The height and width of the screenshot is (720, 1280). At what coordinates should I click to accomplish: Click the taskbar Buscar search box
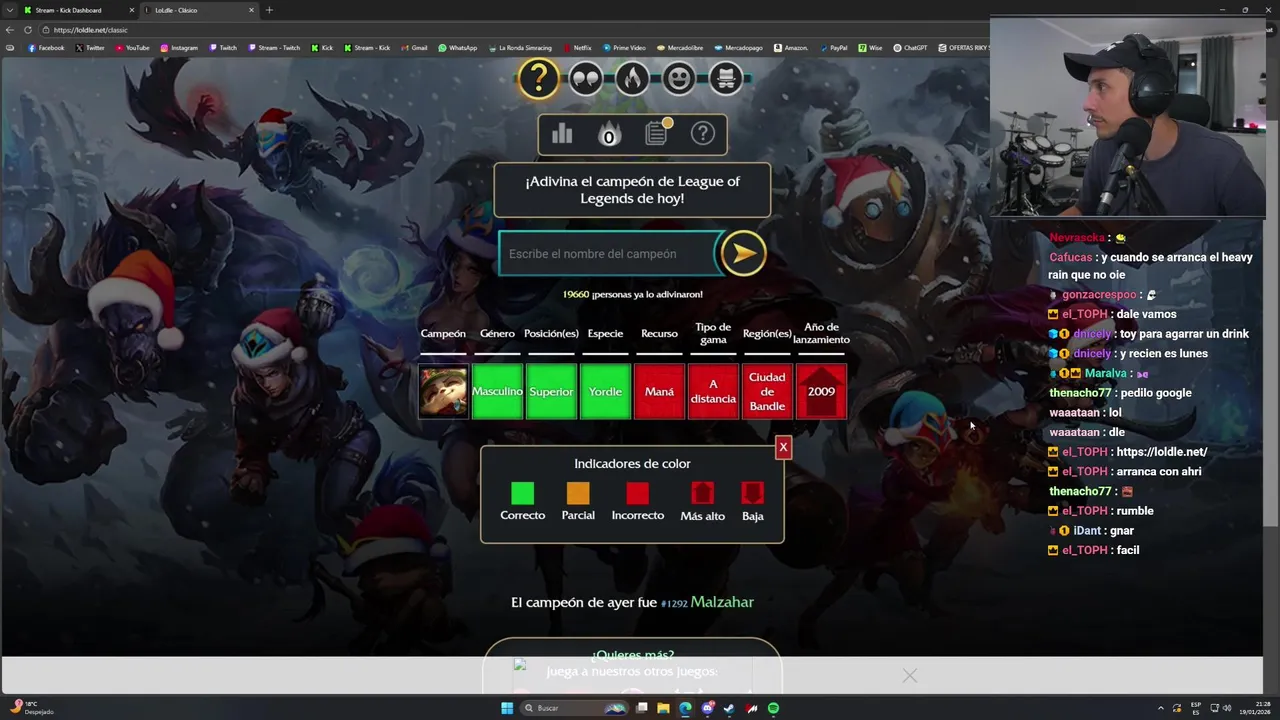[573, 708]
